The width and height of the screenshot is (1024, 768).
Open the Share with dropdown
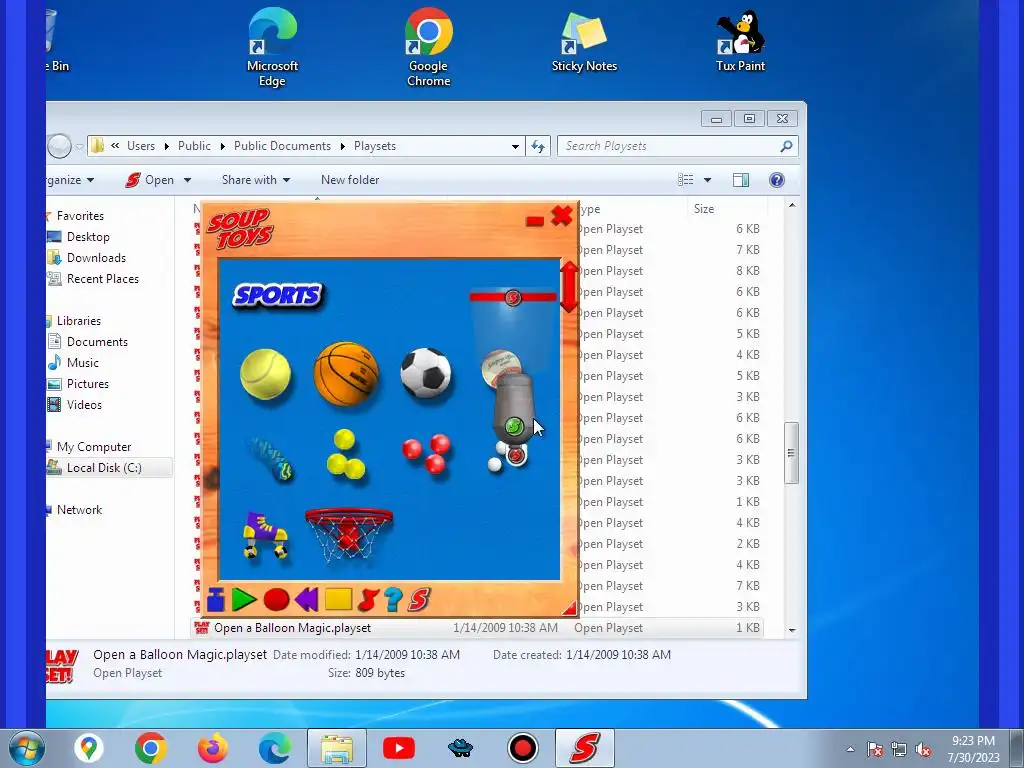pyautogui.click(x=256, y=180)
